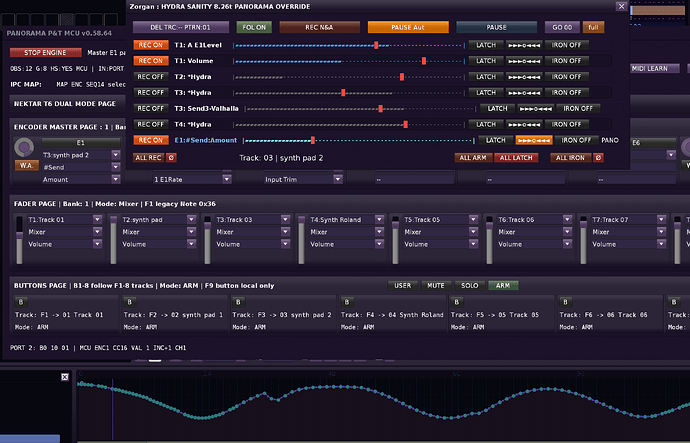Viewport: 690px width, 443px height.
Task: Click the arrows icon in T3: *Hydra row
Action: tap(524, 93)
